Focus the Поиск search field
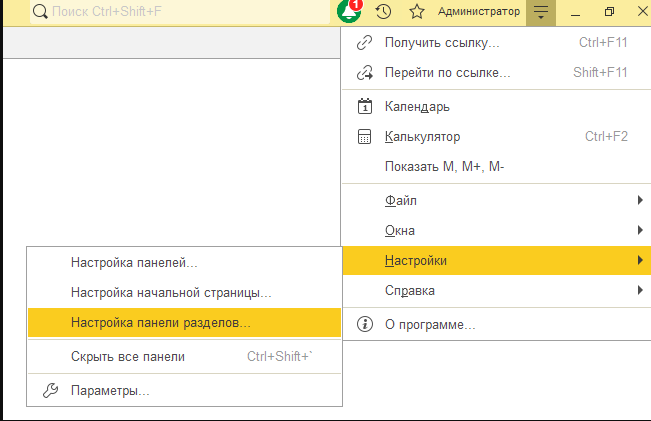Viewport: 651px width, 421px height. tap(180, 12)
